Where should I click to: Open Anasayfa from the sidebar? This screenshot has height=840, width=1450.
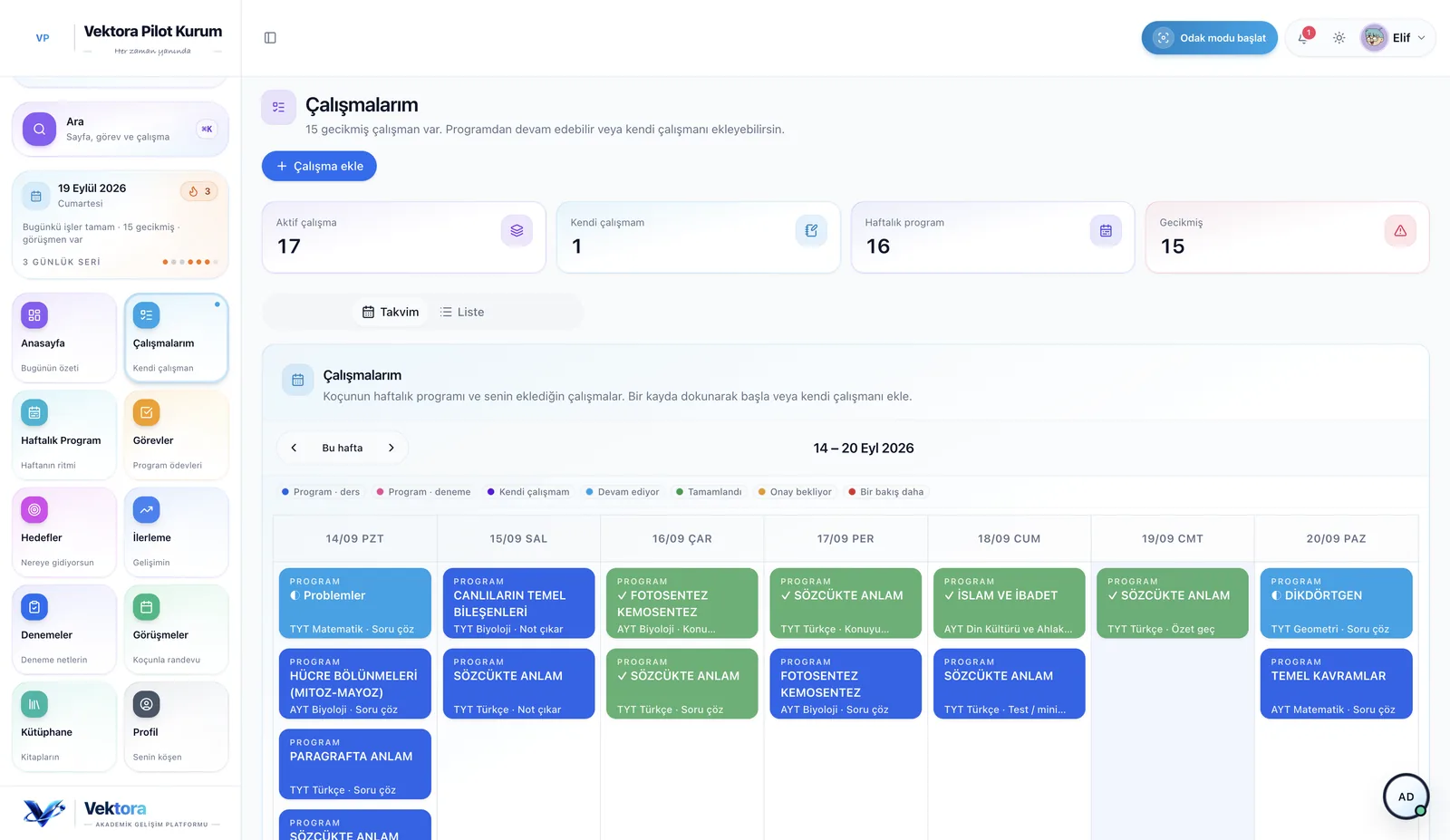pos(64,338)
